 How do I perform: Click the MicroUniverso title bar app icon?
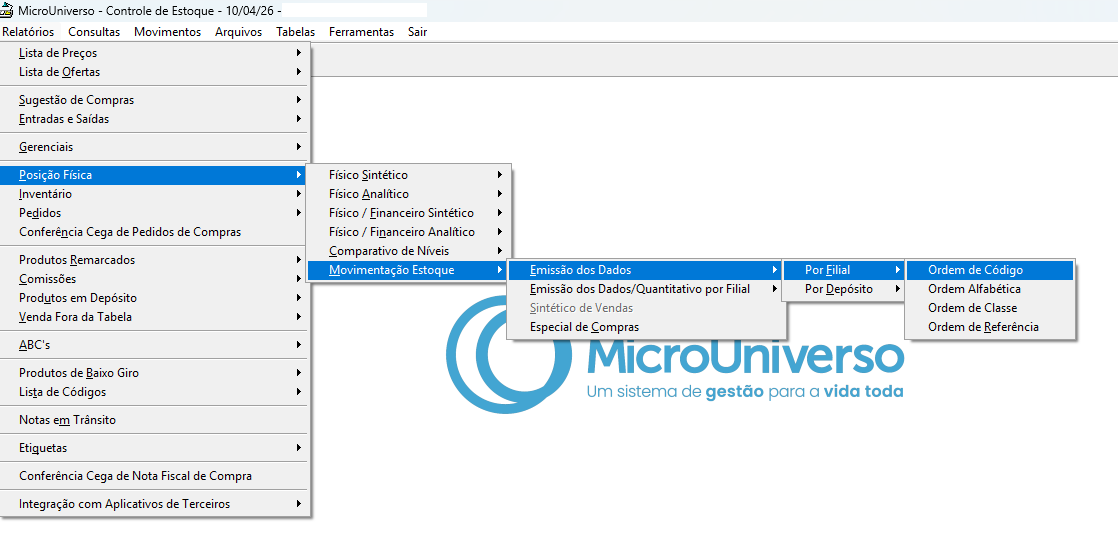[x=7, y=10]
